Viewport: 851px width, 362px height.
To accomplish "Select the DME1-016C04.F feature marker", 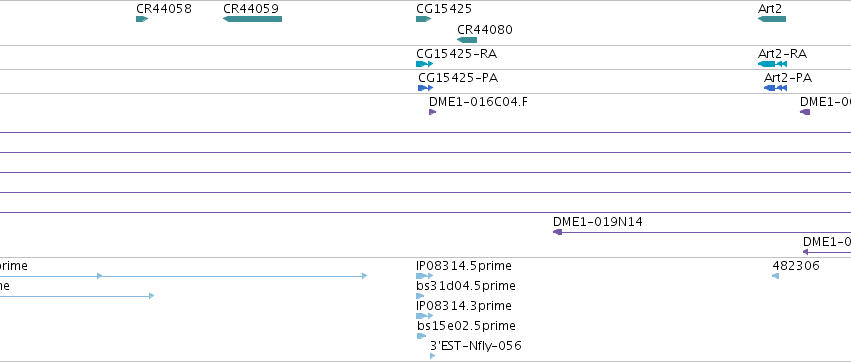I will click(x=433, y=112).
